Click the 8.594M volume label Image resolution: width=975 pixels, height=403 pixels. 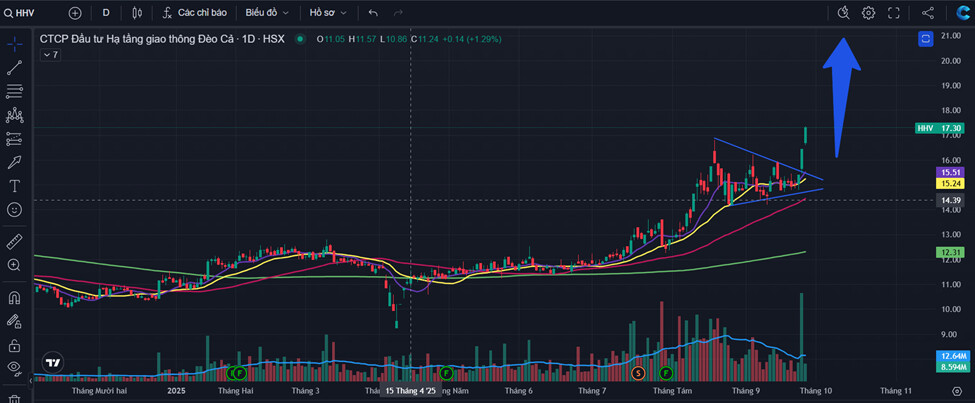click(951, 367)
